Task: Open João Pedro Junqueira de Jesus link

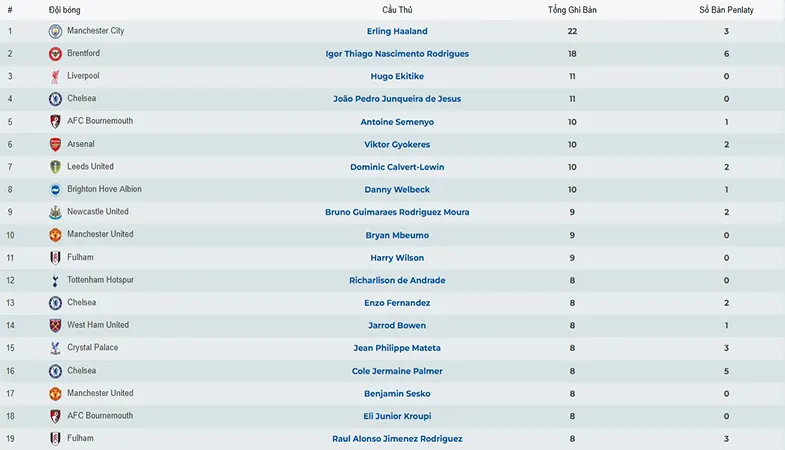Action: (x=397, y=99)
